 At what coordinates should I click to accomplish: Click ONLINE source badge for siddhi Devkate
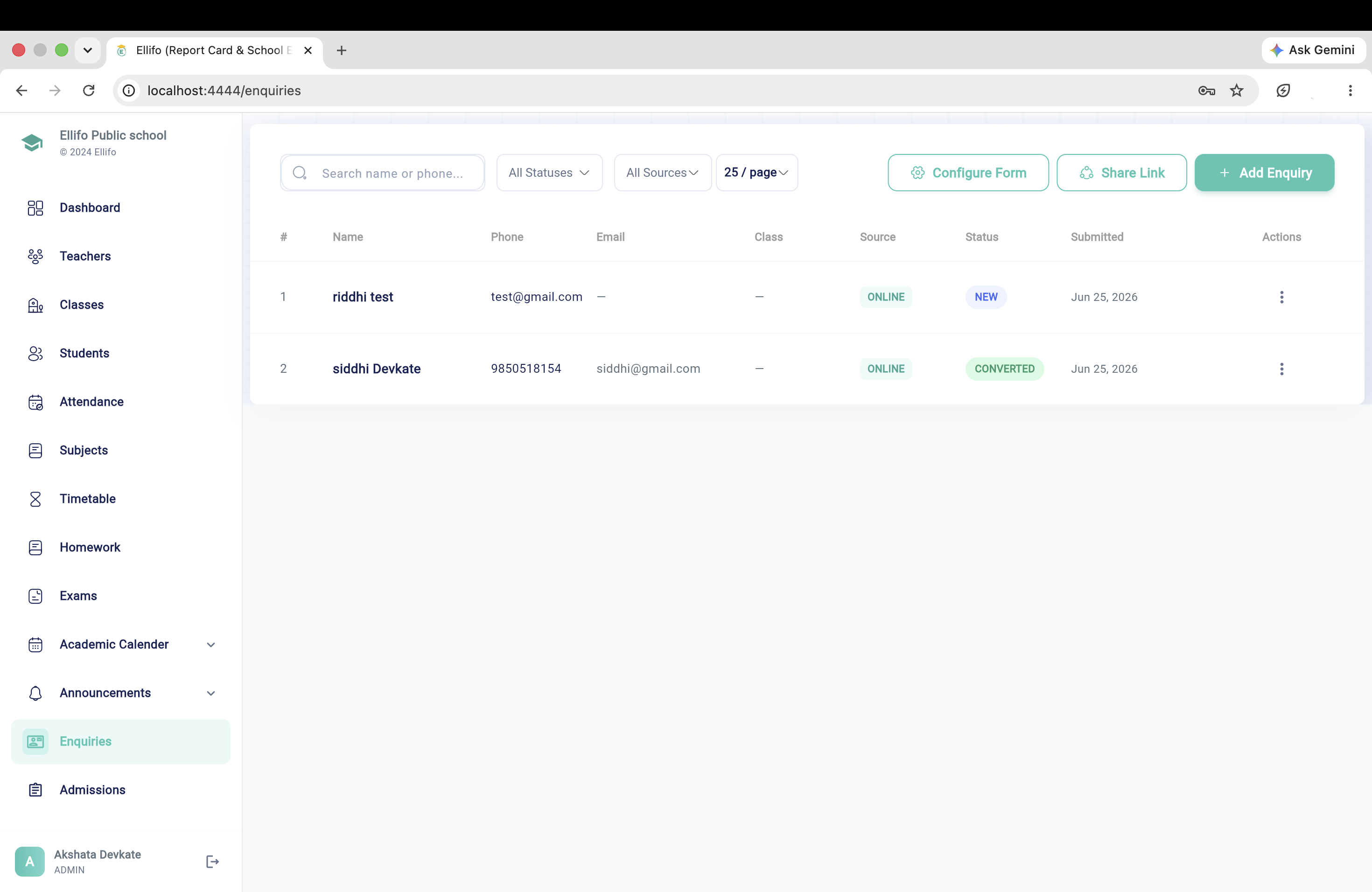click(x=885, y=369)
